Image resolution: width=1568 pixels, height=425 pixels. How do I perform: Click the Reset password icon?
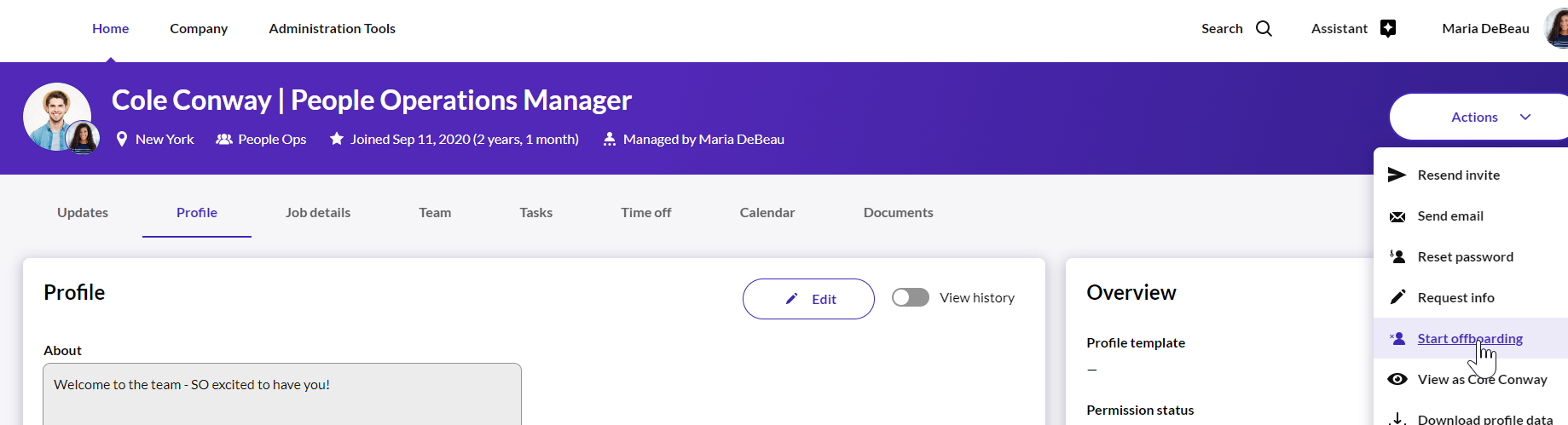(x=1397, y=257)
